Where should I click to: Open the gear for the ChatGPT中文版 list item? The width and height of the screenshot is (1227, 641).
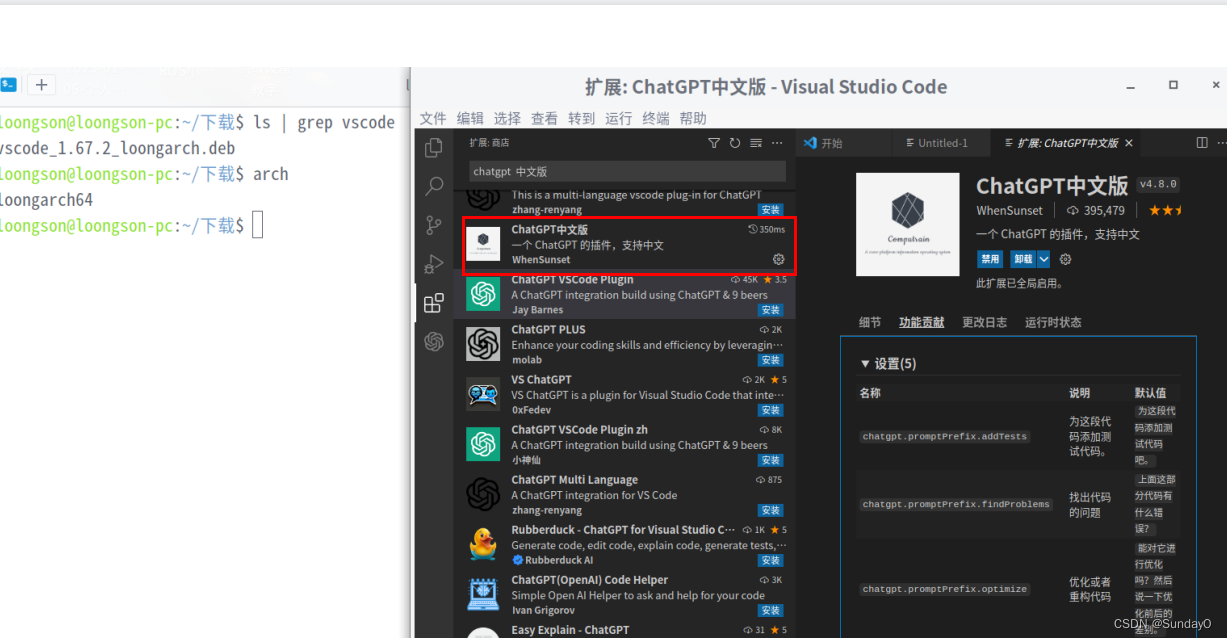click(x=779, y=259)
